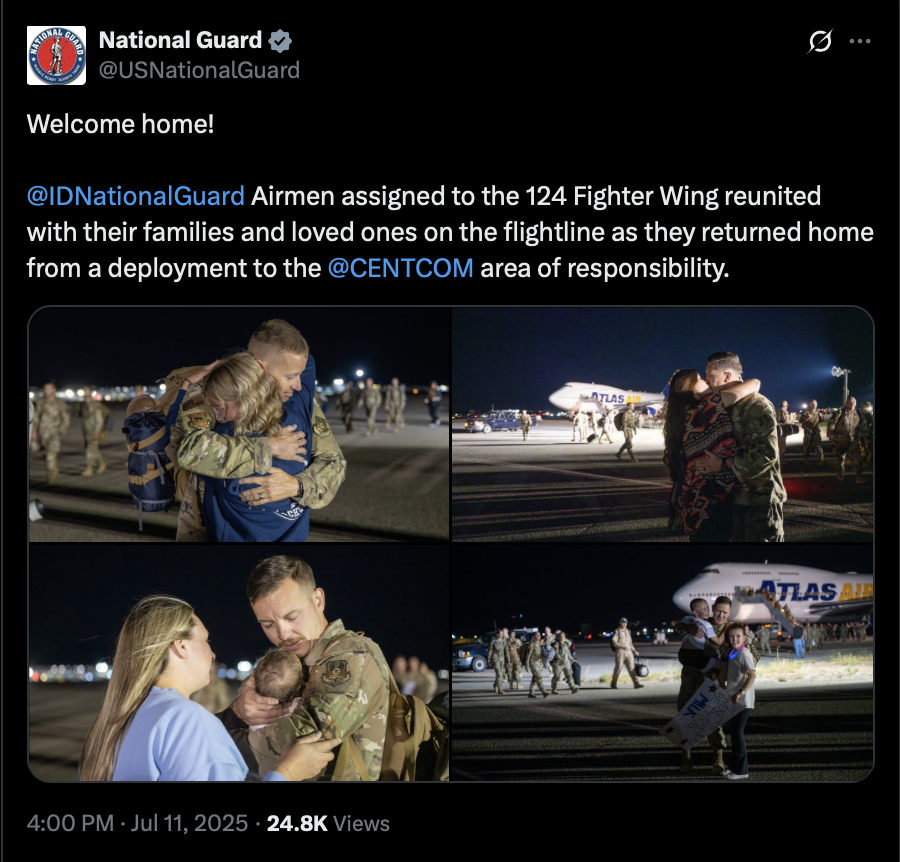Click the handmade welcome sign in photo
900x862 pixels.
tap(700, 715)
